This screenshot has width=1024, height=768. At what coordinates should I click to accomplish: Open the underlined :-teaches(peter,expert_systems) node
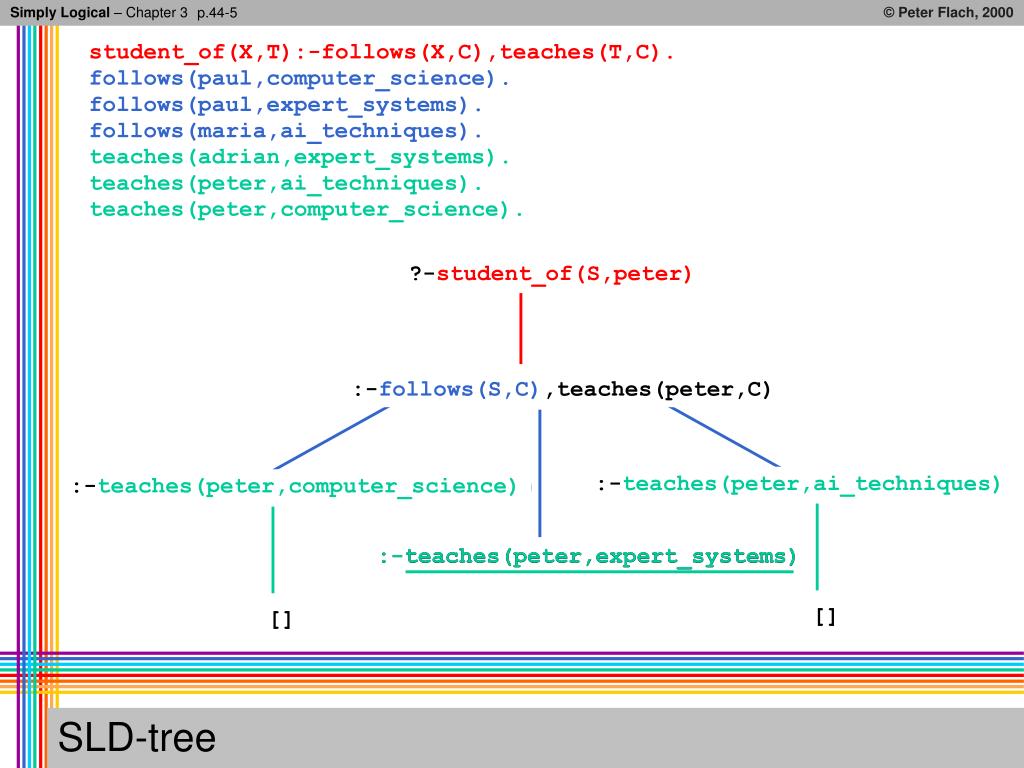(588, 557)
